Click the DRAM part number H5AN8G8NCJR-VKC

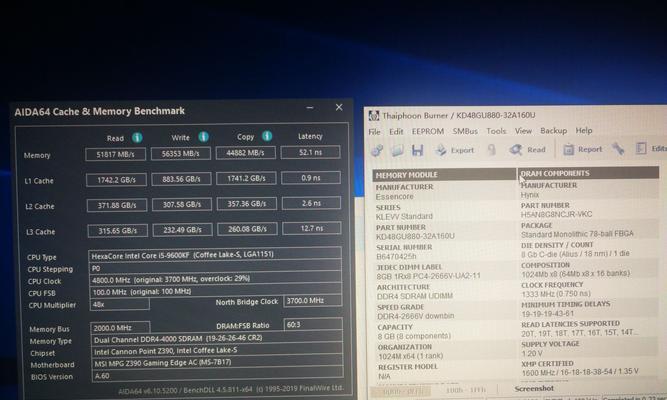[556, 214]
